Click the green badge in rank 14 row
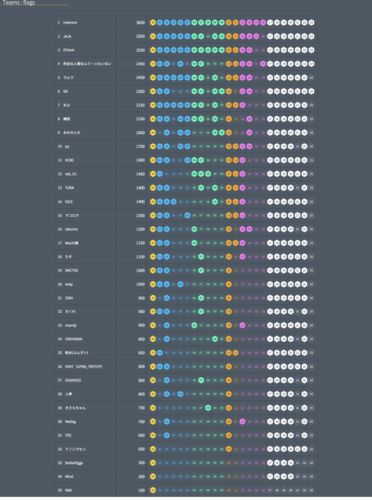Screen dimensions: 372x500 click(215, 202)
